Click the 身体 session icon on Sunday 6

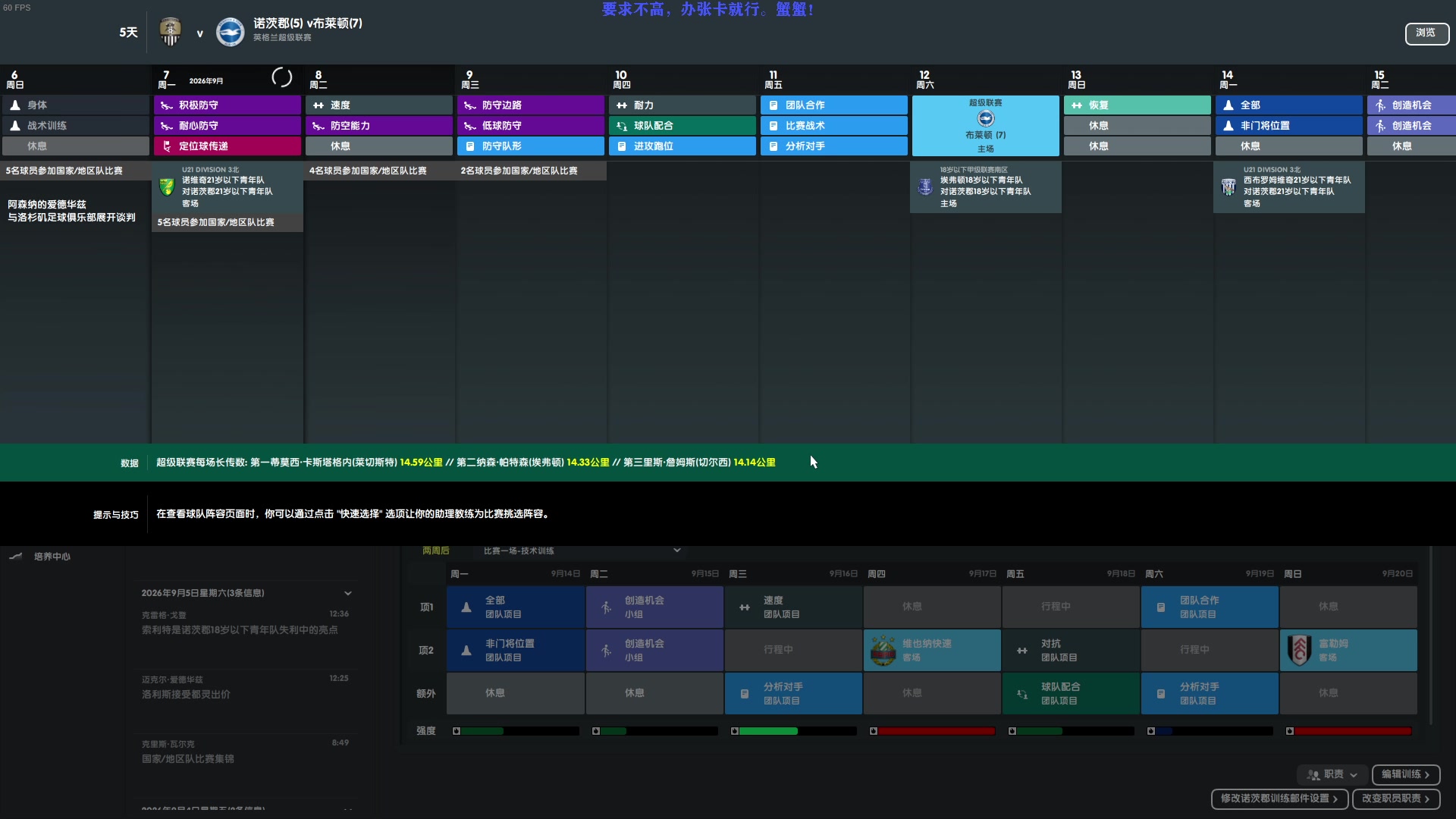point(15,105)
